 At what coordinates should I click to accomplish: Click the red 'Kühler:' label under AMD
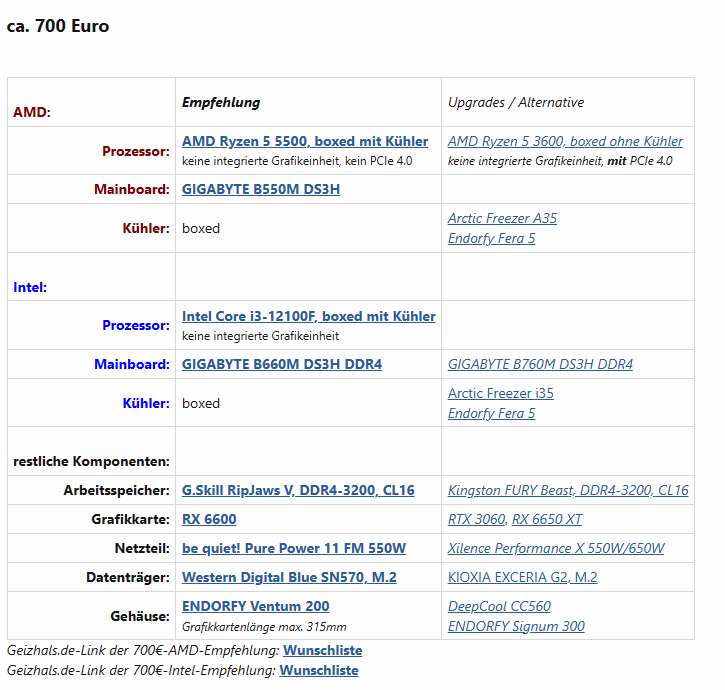(146, 228)
